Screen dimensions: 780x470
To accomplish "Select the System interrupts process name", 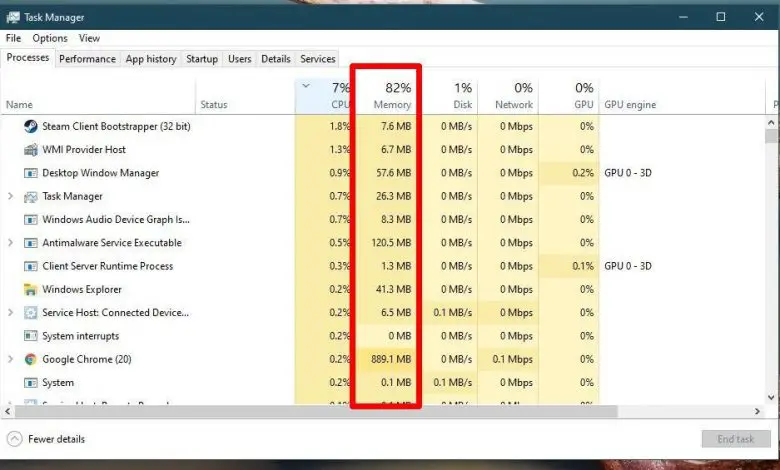I will pyautogui.click(x=81, y=336).
